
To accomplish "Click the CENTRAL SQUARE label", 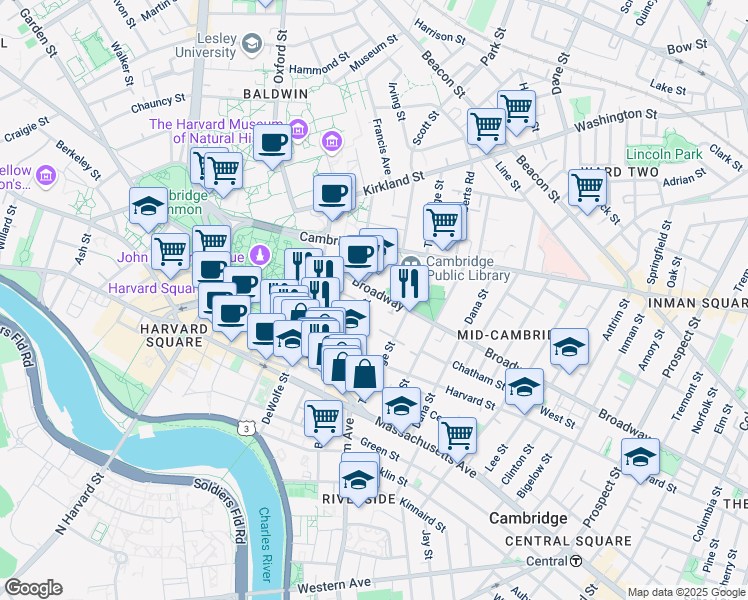I will point(568,541).
